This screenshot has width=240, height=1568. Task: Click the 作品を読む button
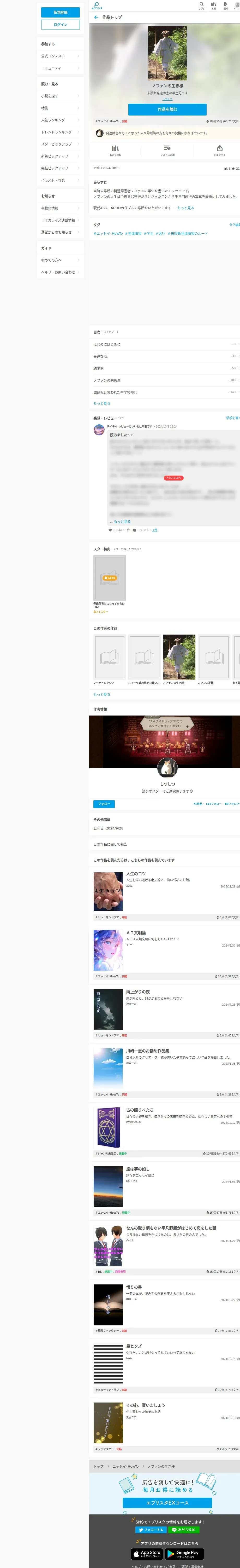click(x=167, y=109)
